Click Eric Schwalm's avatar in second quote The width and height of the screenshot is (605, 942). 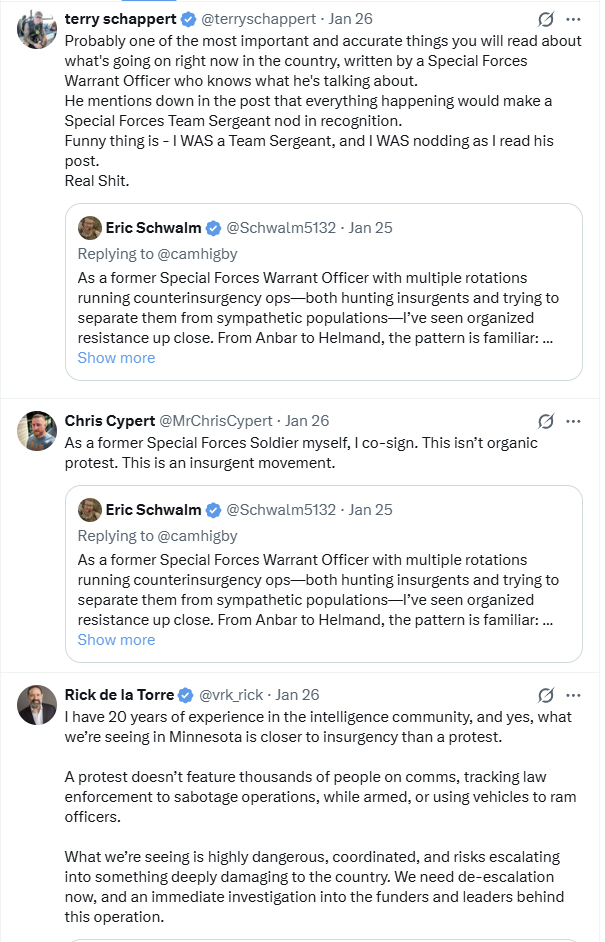tap(89, 509)
